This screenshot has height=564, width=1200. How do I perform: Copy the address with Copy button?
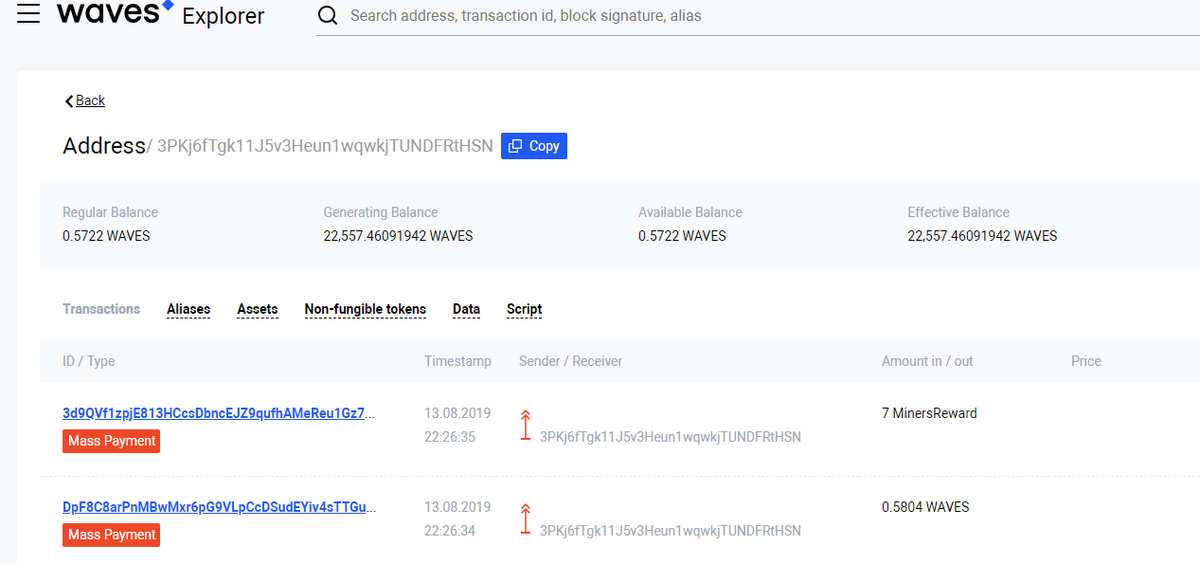coord(534,146)
